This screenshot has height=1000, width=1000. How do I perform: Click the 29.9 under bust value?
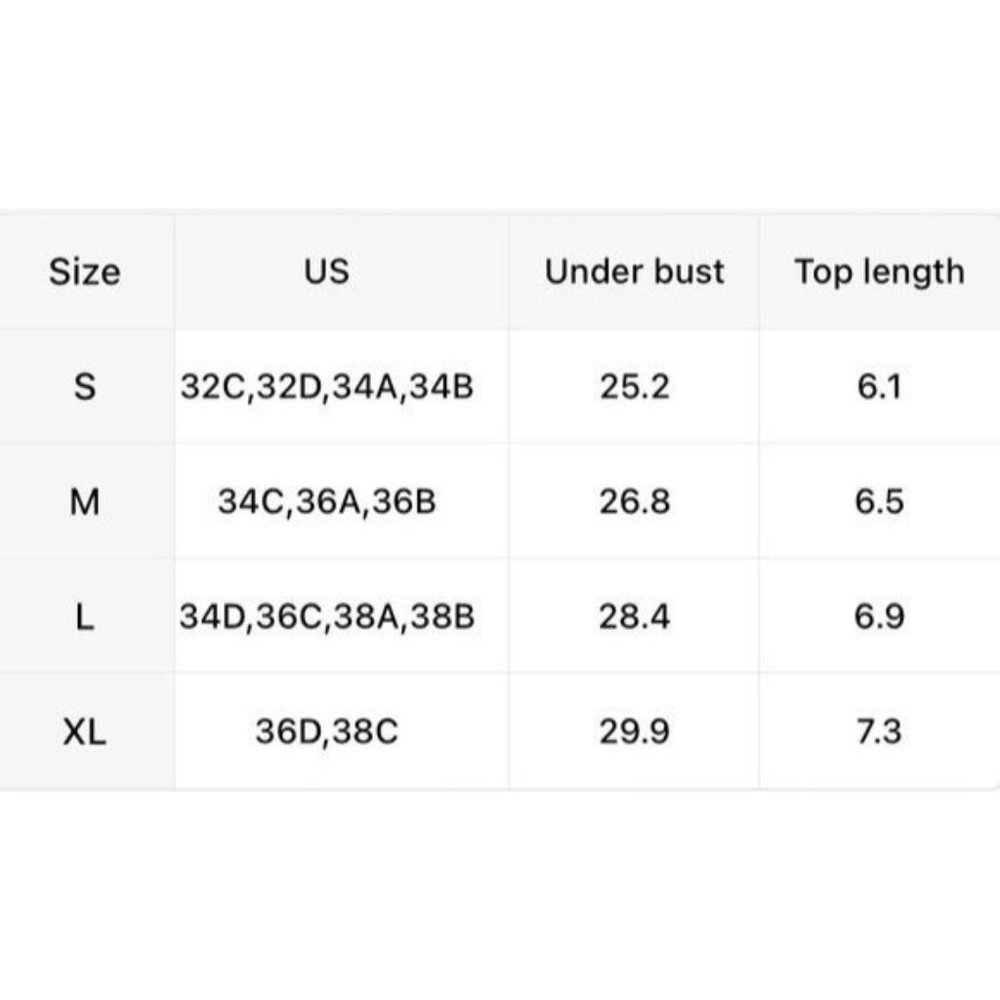(635, 732)
